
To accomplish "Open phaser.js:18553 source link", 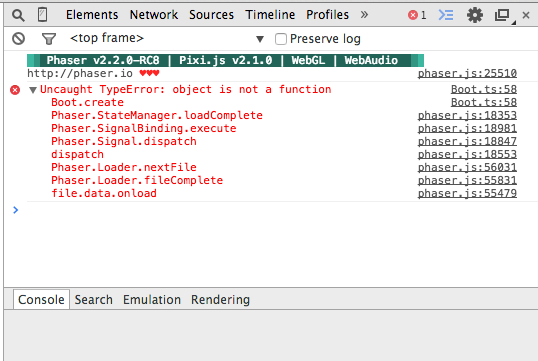I will 467,155.
